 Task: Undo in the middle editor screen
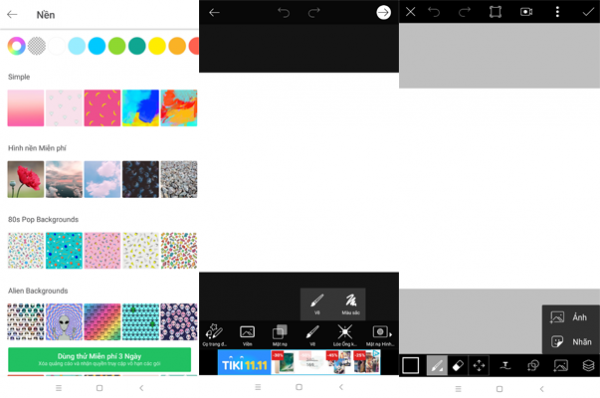tap(284, 13)
